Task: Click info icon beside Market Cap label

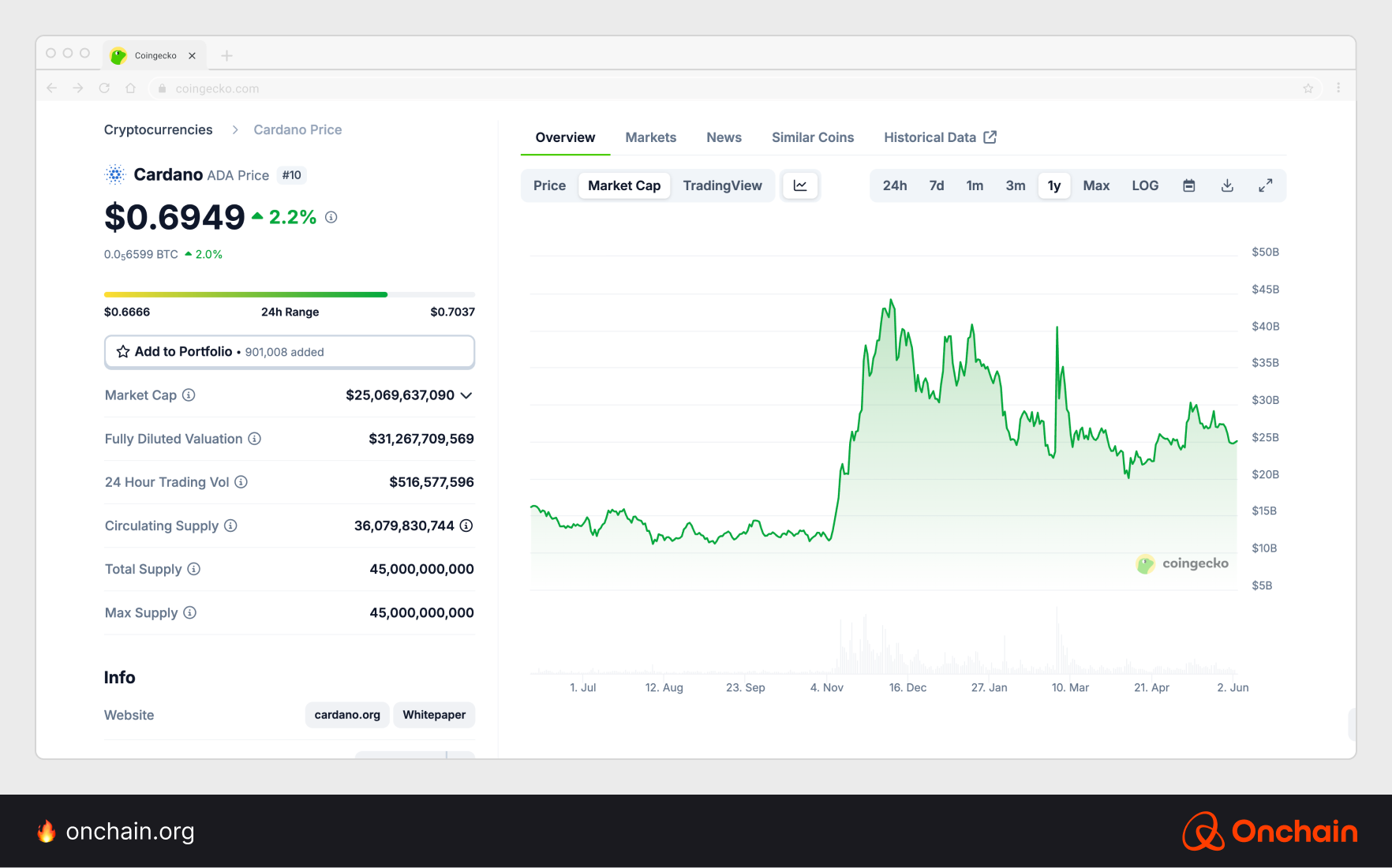Action: click(189, 395)
